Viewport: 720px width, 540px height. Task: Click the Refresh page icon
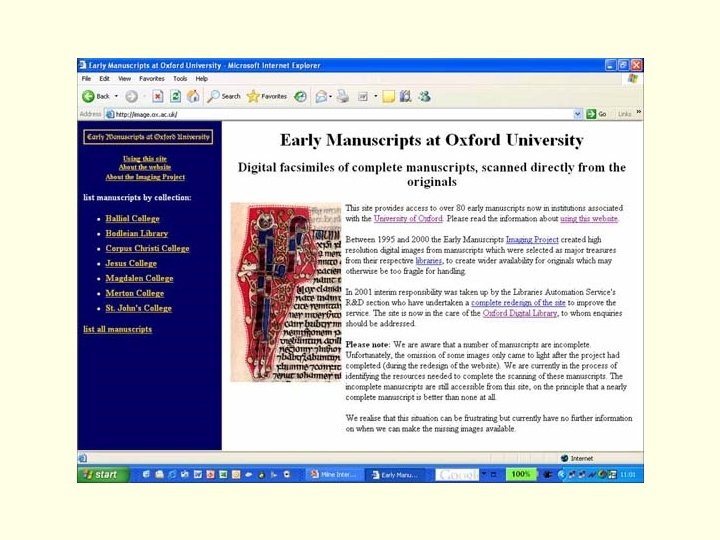click(x=175, y=96)
